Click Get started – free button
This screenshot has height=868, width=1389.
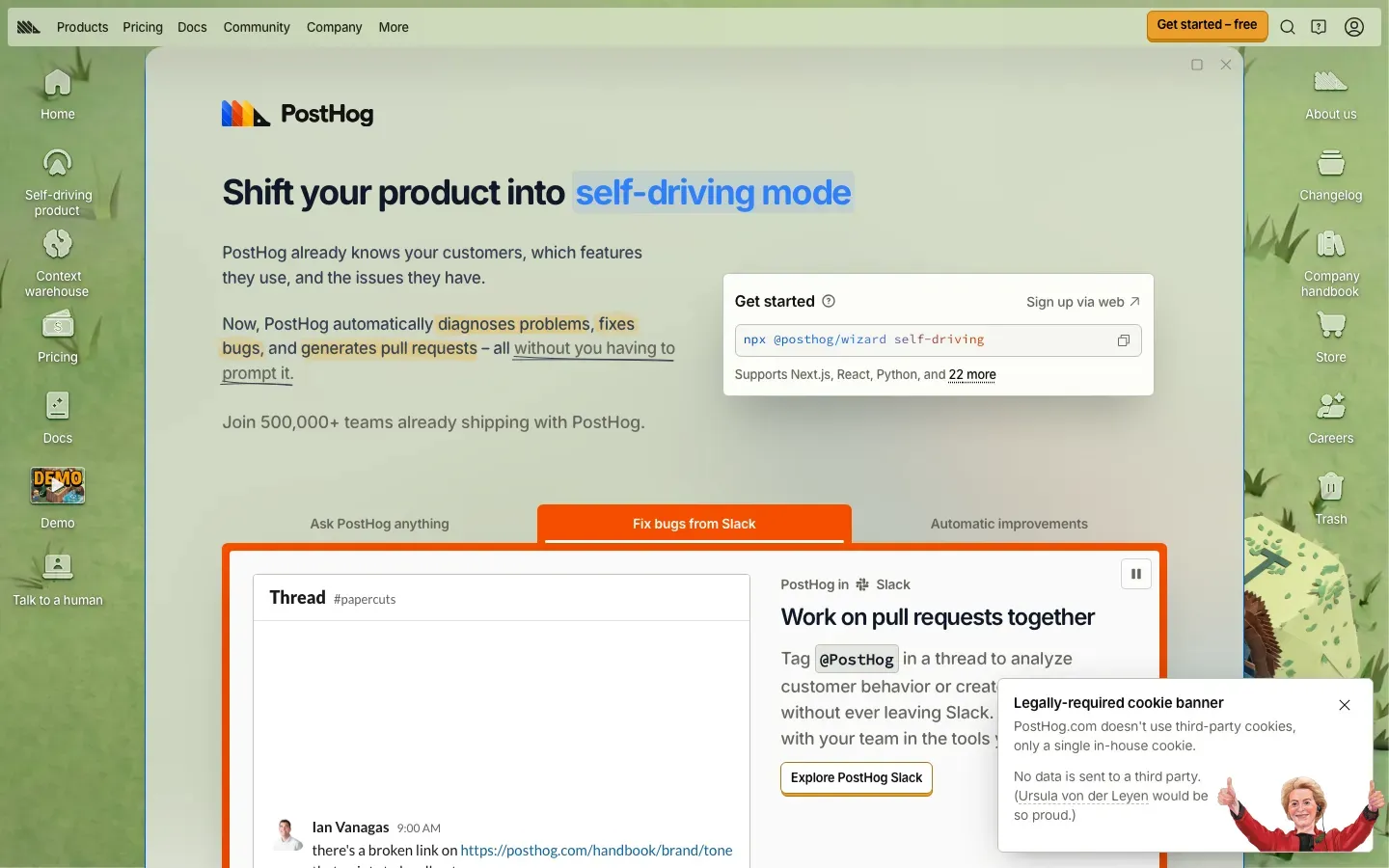1207,26
